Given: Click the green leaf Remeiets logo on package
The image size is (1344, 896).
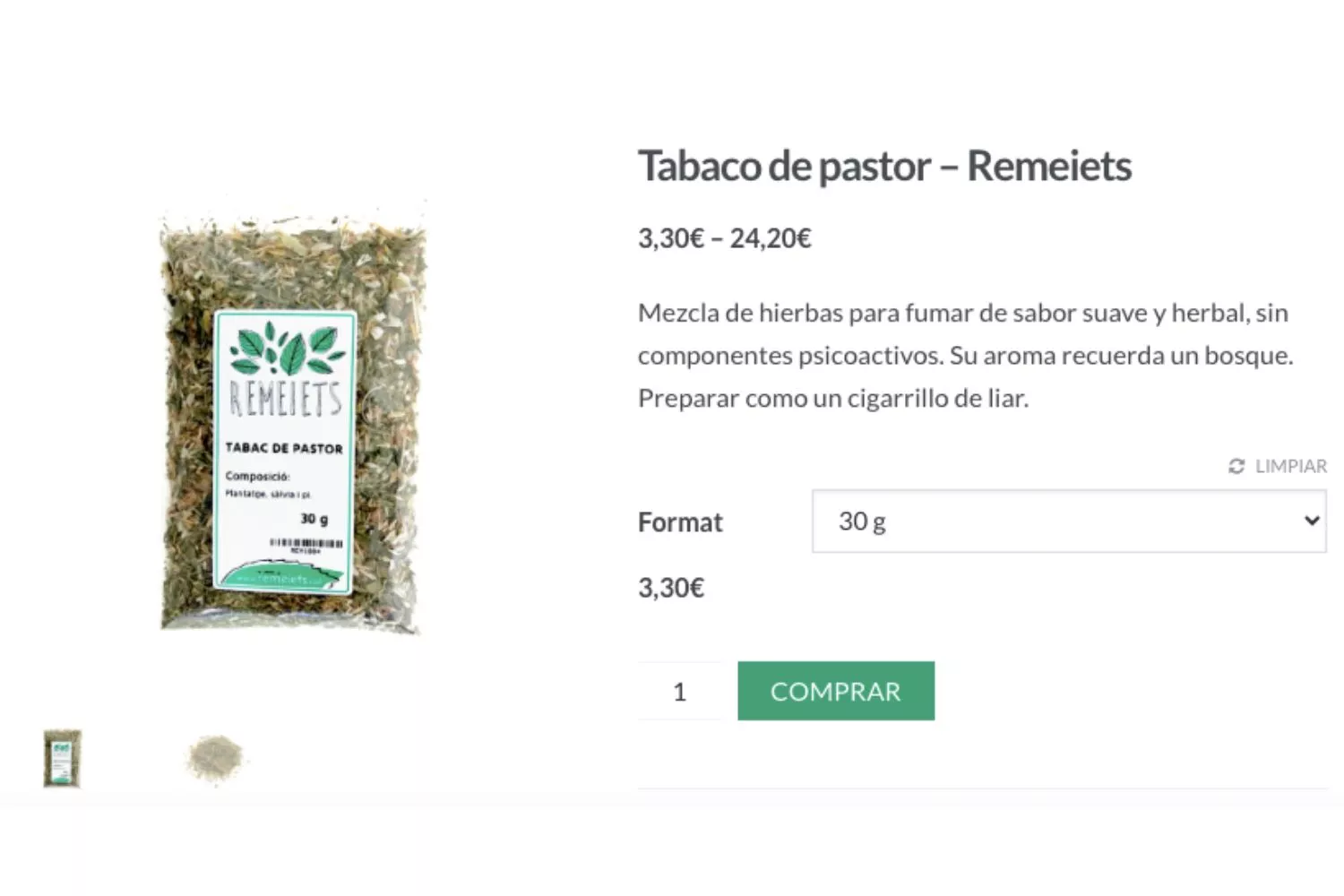Looking at the screenshot, I should pos(287,350).
